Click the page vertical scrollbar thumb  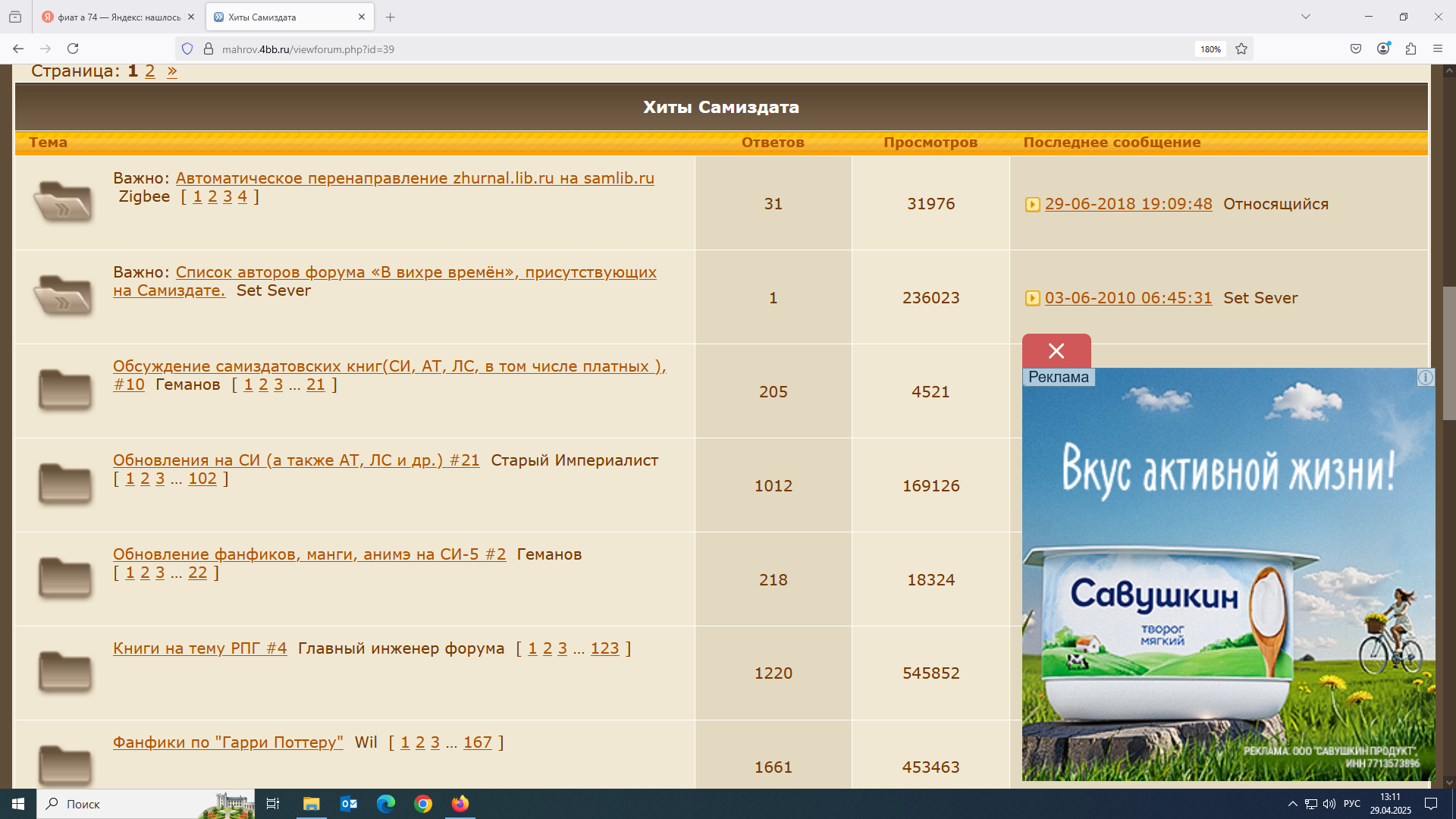pyautogui.click(x=1449, y=353)
